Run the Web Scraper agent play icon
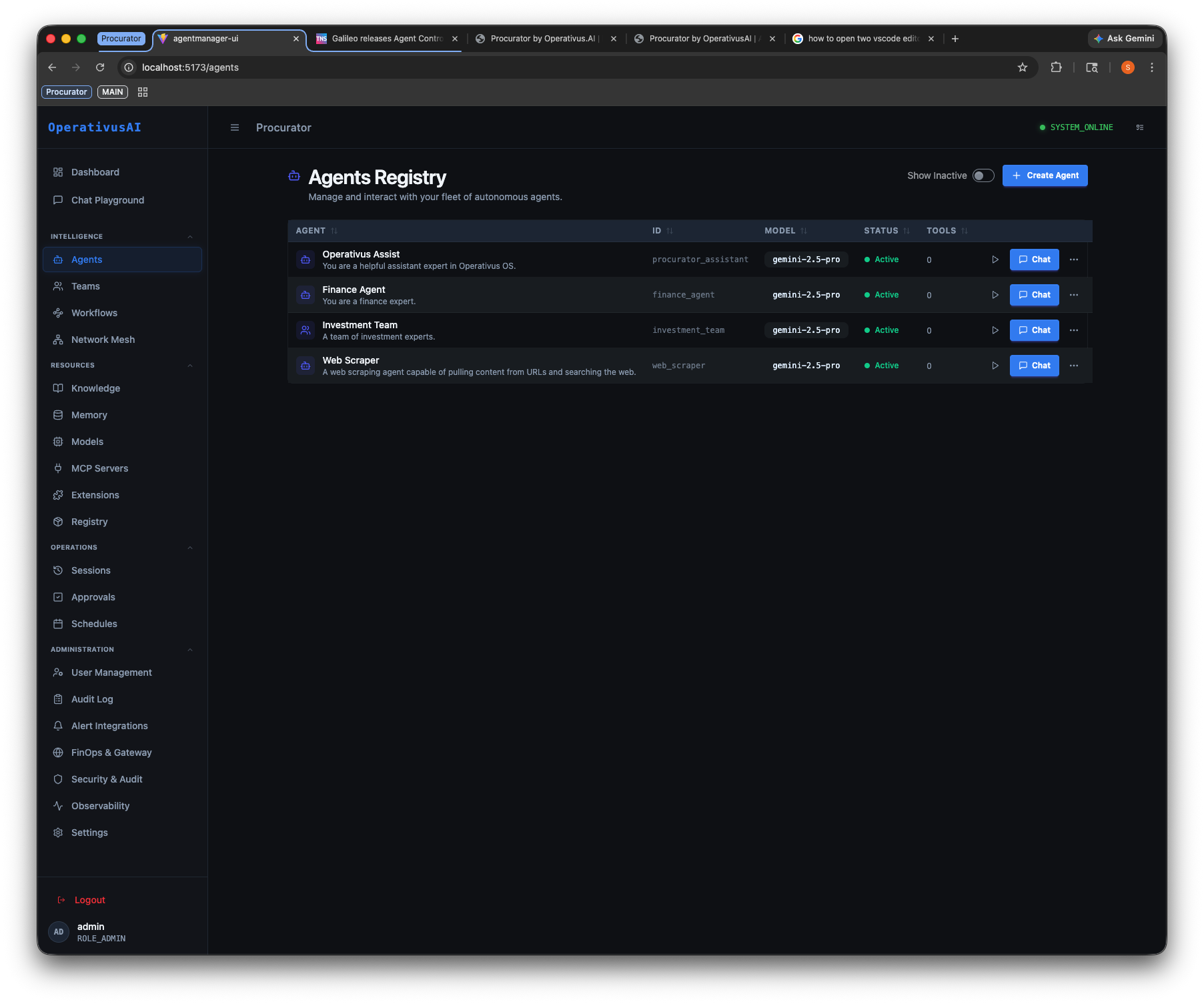 [995, 366]
